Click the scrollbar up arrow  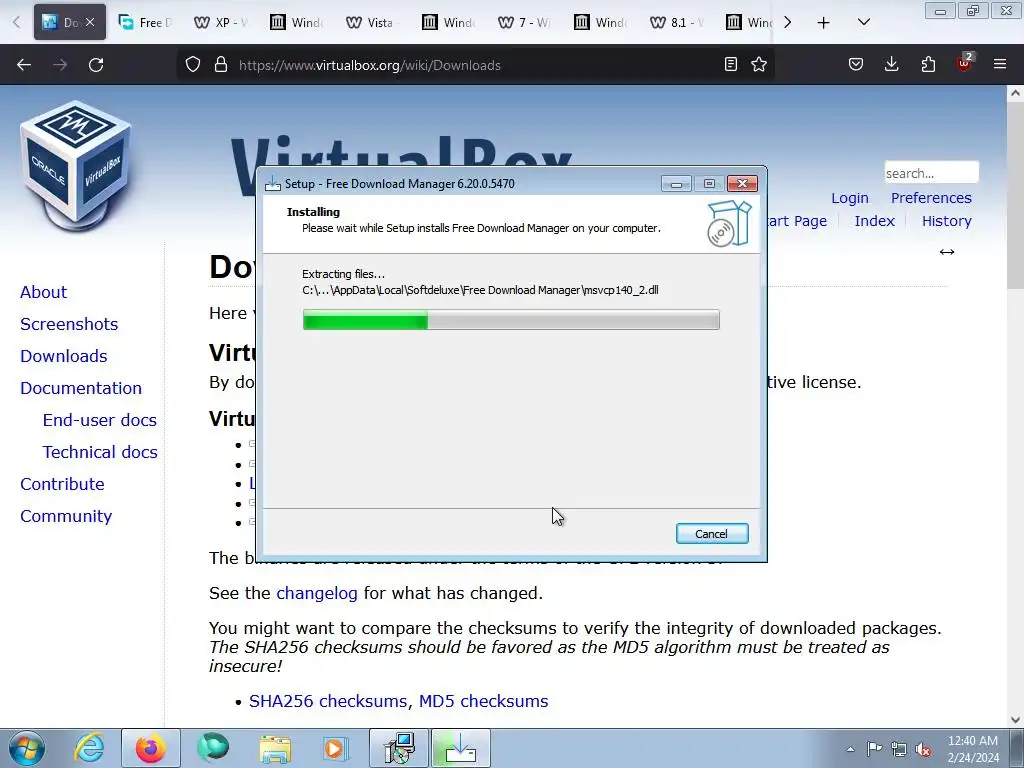tap(1015, 93)
